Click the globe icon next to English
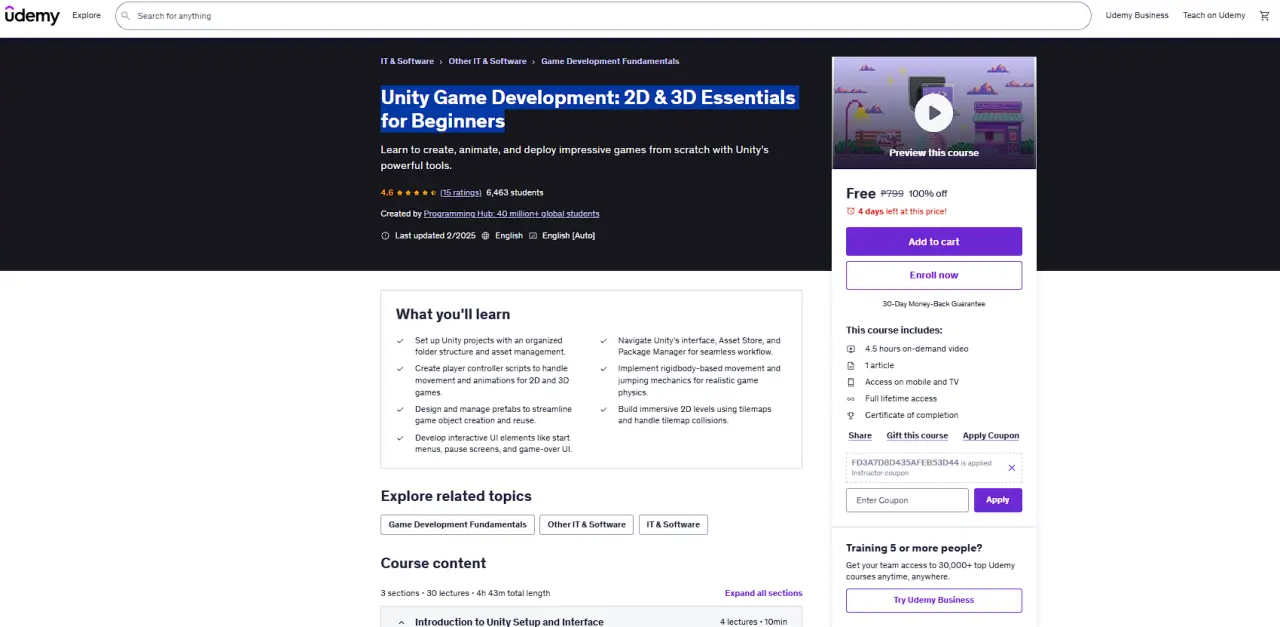1280x627 pixels. (x=486, y=236)
